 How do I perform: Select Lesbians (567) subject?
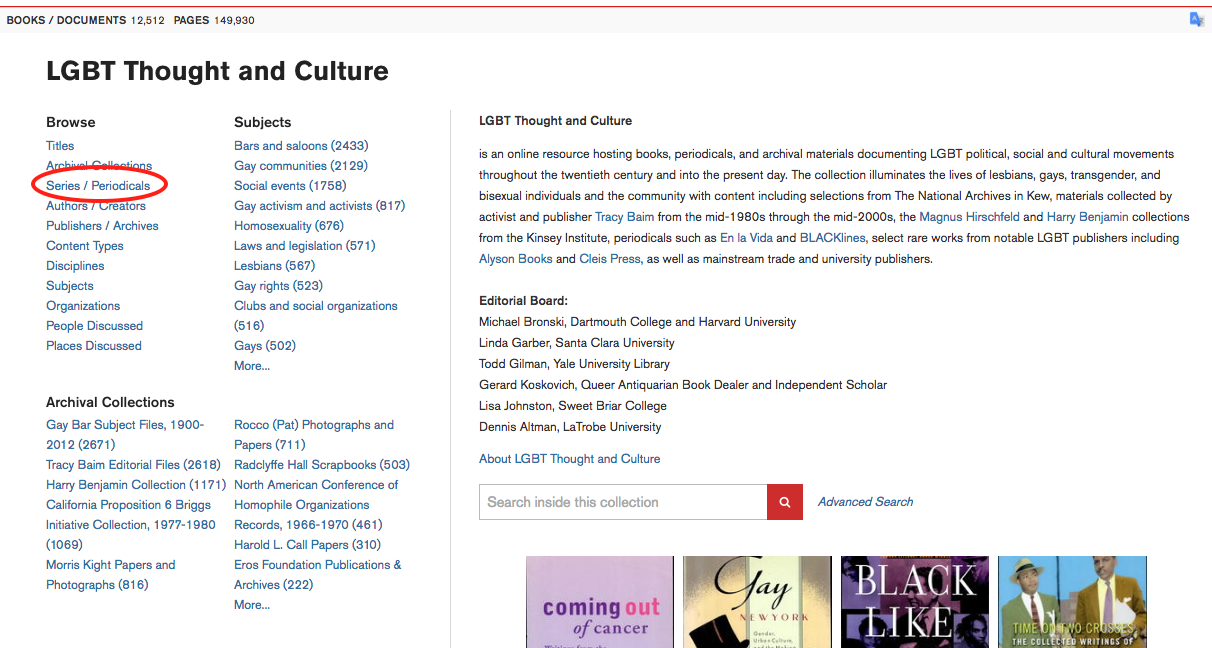pyautogui.click(x=275, y=266)
